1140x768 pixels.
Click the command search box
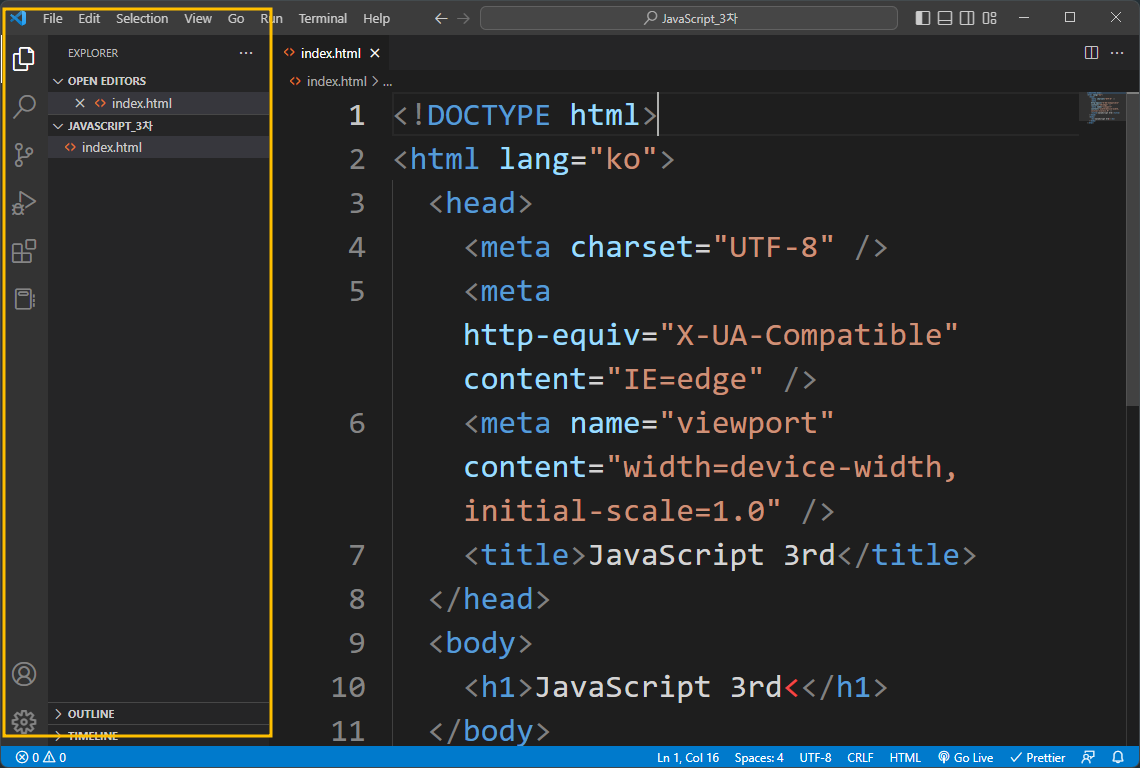pos(688,17)
